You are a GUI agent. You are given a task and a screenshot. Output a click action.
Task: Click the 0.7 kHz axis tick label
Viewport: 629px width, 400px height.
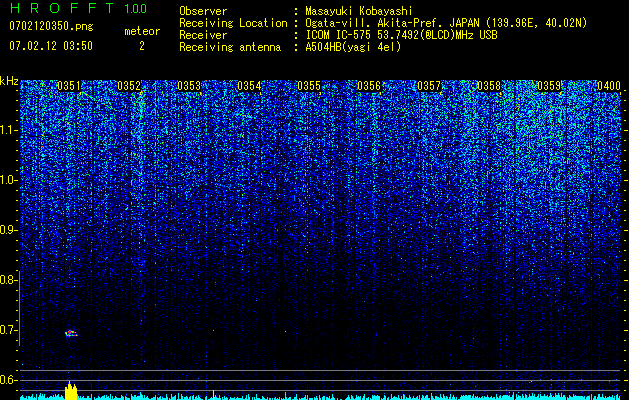(x=9, y=330)
